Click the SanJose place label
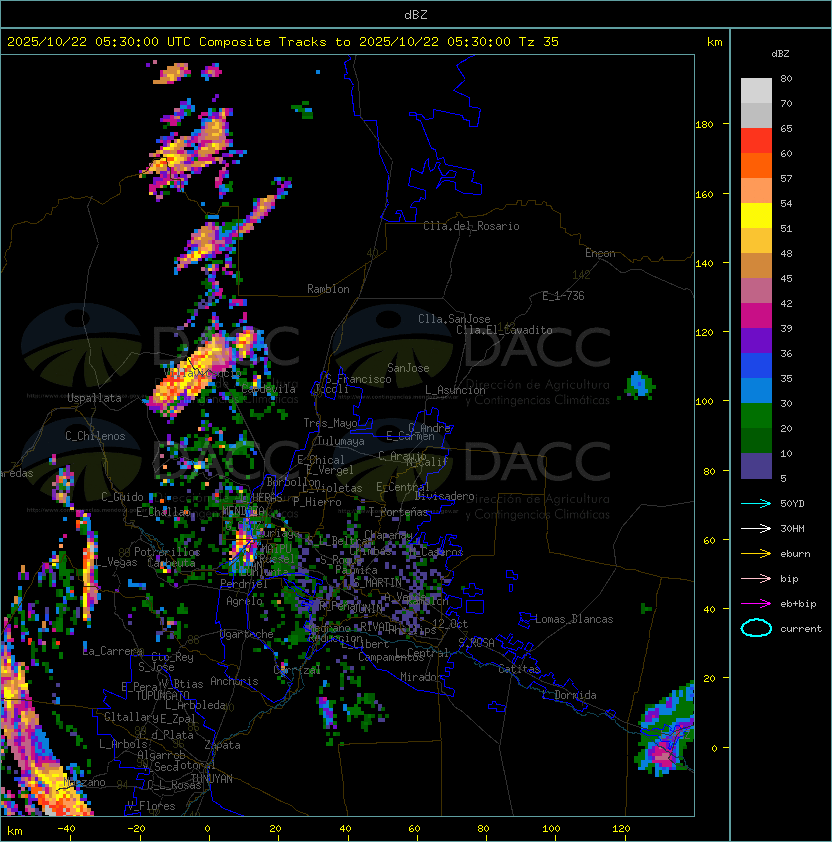Viewport: 832px width, 842px height. click(408, 368)
